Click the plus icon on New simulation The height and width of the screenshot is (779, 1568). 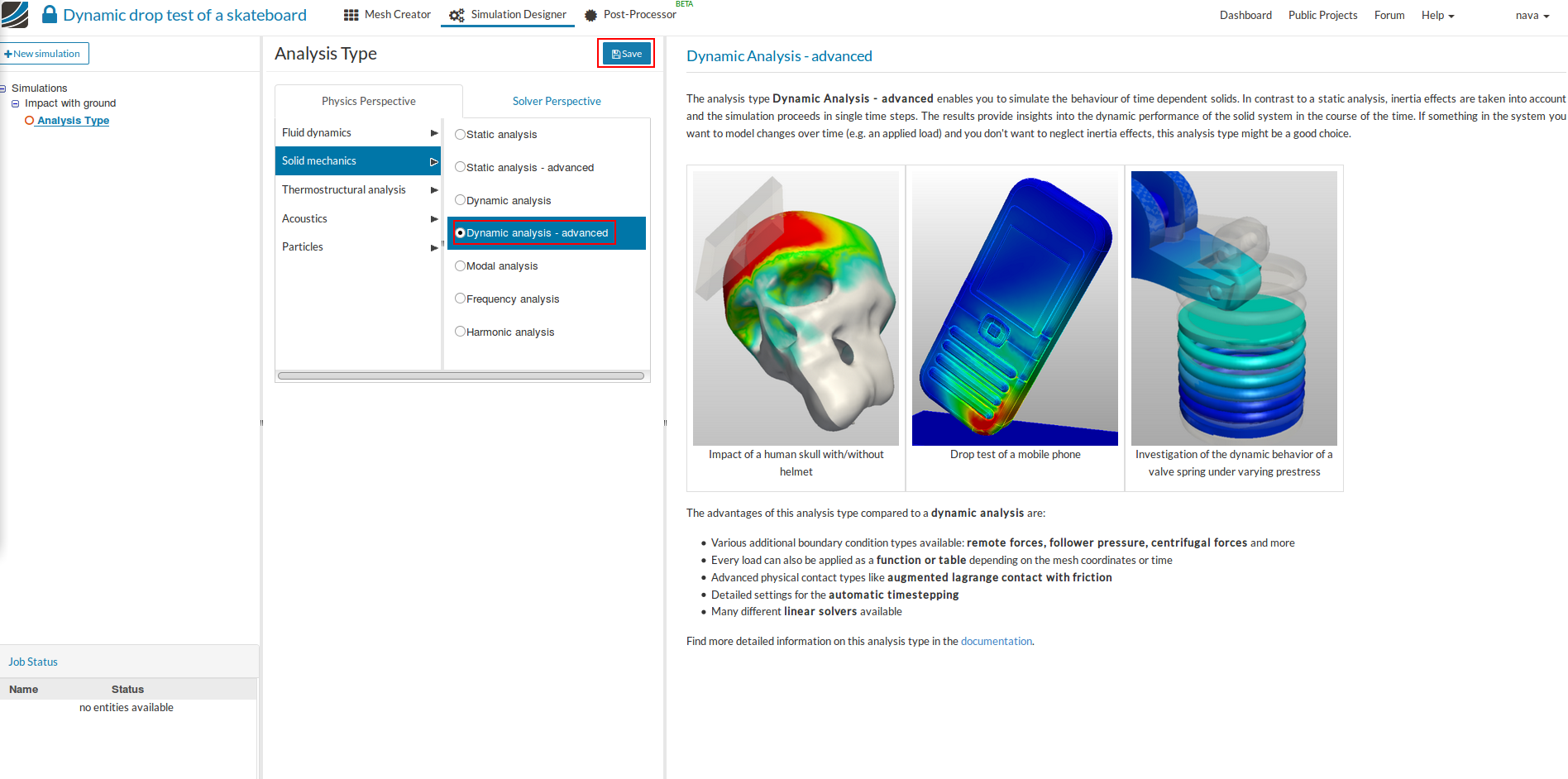8,53
